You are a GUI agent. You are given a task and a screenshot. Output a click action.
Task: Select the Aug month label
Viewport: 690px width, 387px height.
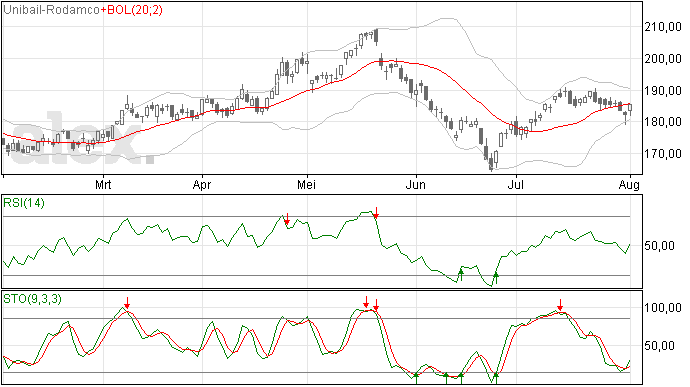point(629,184)
